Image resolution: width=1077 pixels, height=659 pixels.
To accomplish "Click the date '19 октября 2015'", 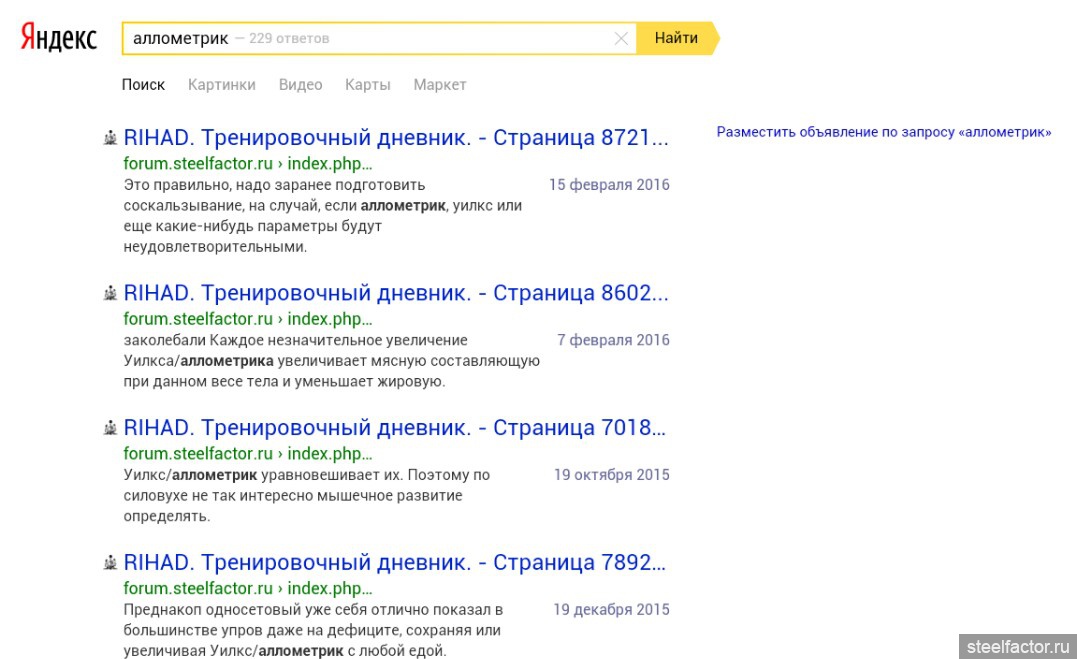I will (612, 475).
